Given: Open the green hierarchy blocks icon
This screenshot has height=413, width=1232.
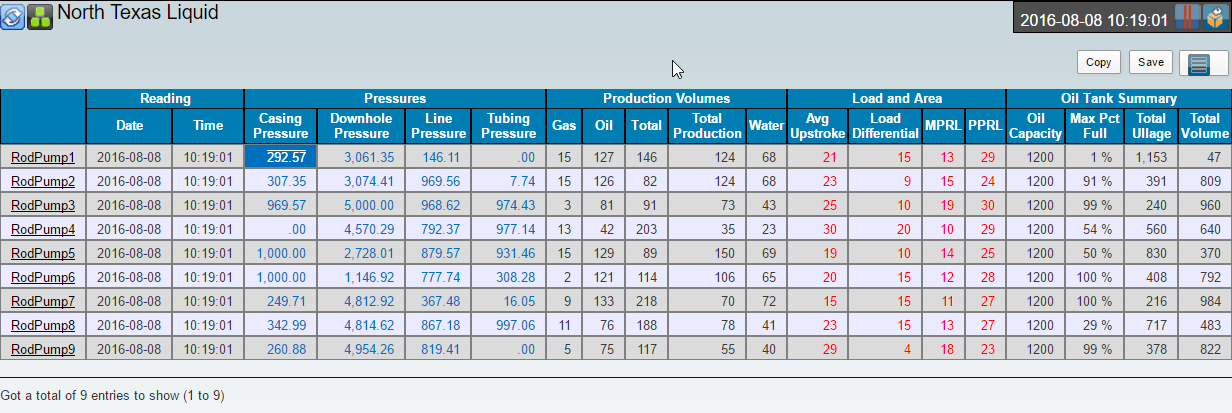Looking at the screenshot, I should (x=40, y=17).
